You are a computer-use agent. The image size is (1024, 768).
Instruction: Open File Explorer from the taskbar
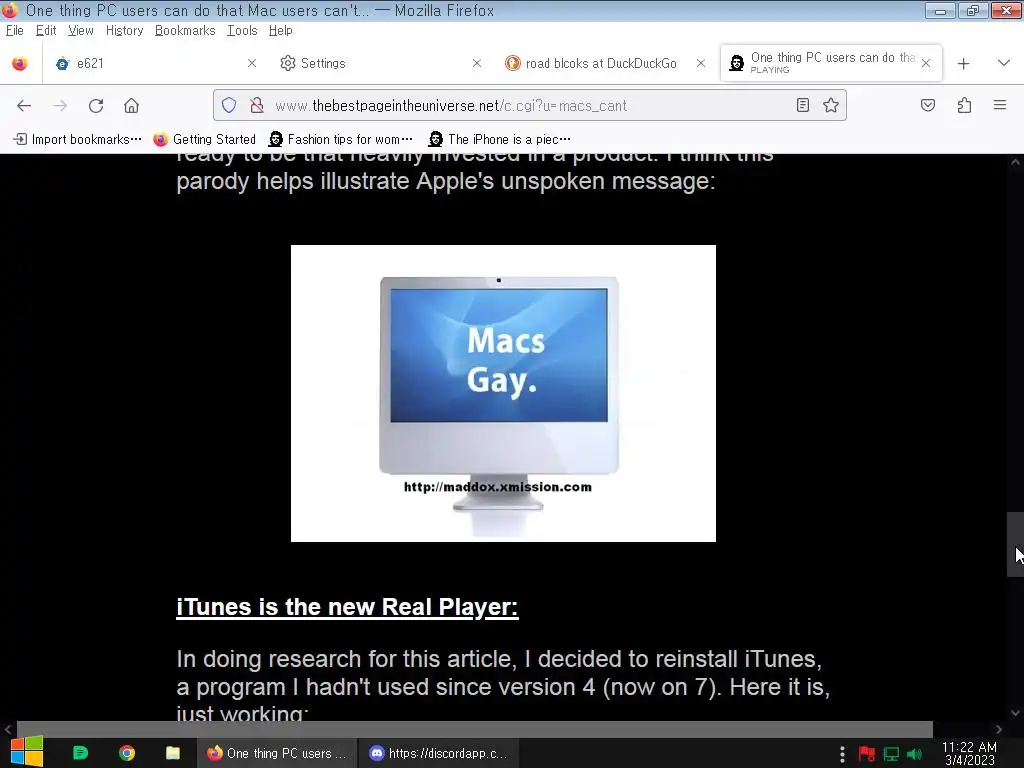pos(173,753)
